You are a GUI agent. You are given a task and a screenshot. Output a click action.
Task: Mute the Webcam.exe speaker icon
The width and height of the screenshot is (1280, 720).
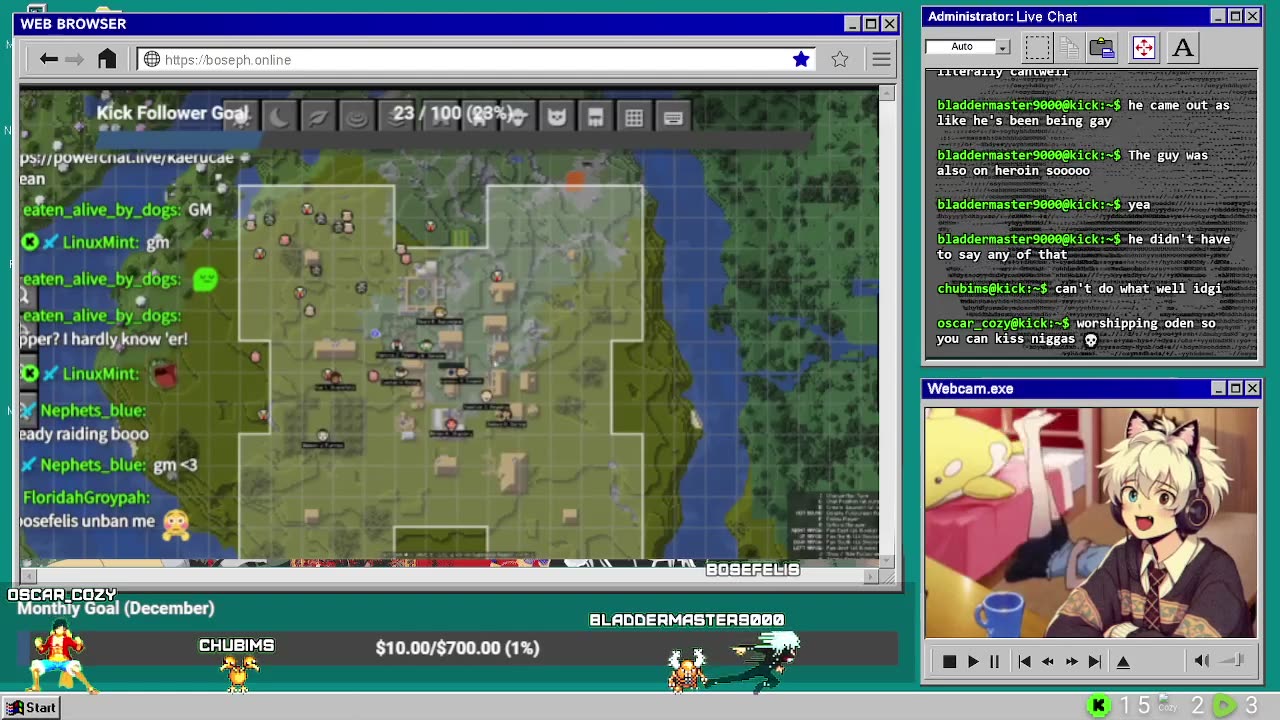coord(1202,660)
